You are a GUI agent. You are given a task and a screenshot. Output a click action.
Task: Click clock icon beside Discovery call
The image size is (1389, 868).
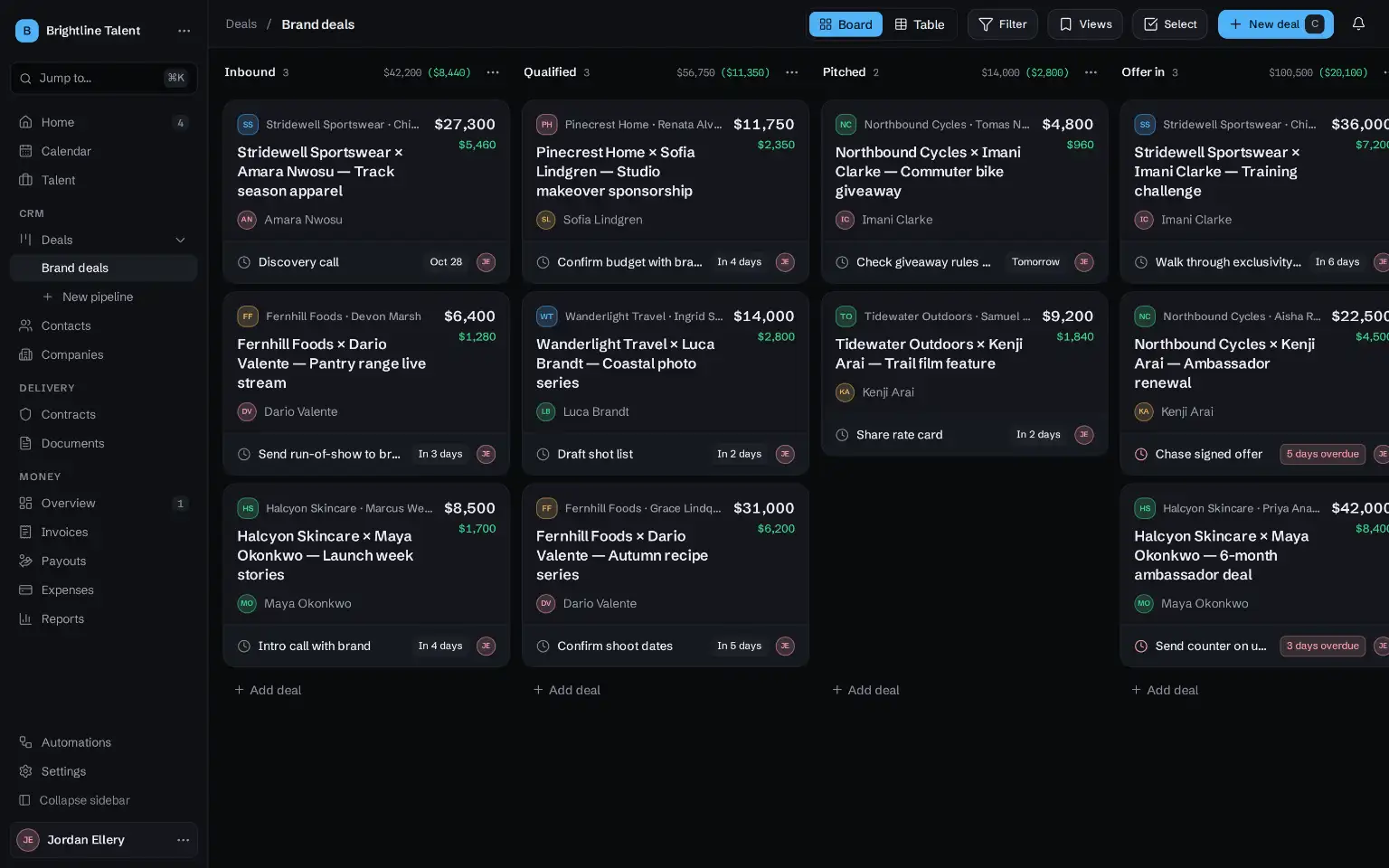click(244, 262)
